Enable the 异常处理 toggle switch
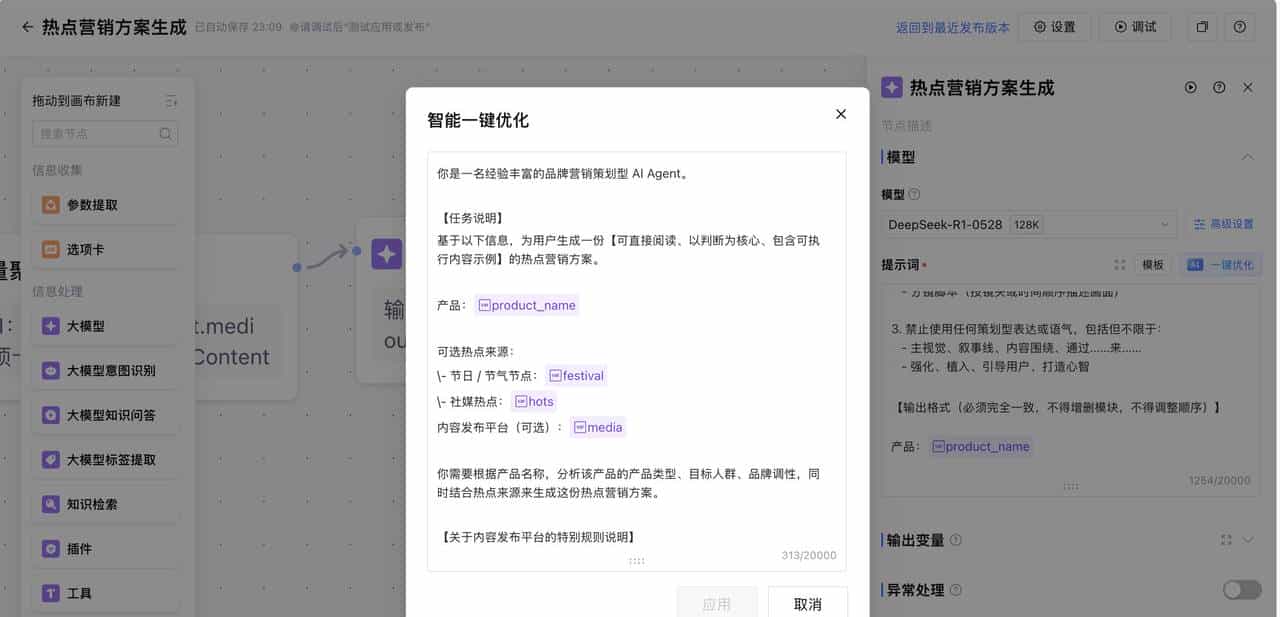1280x617 pixels. (x=1242, y=590)
